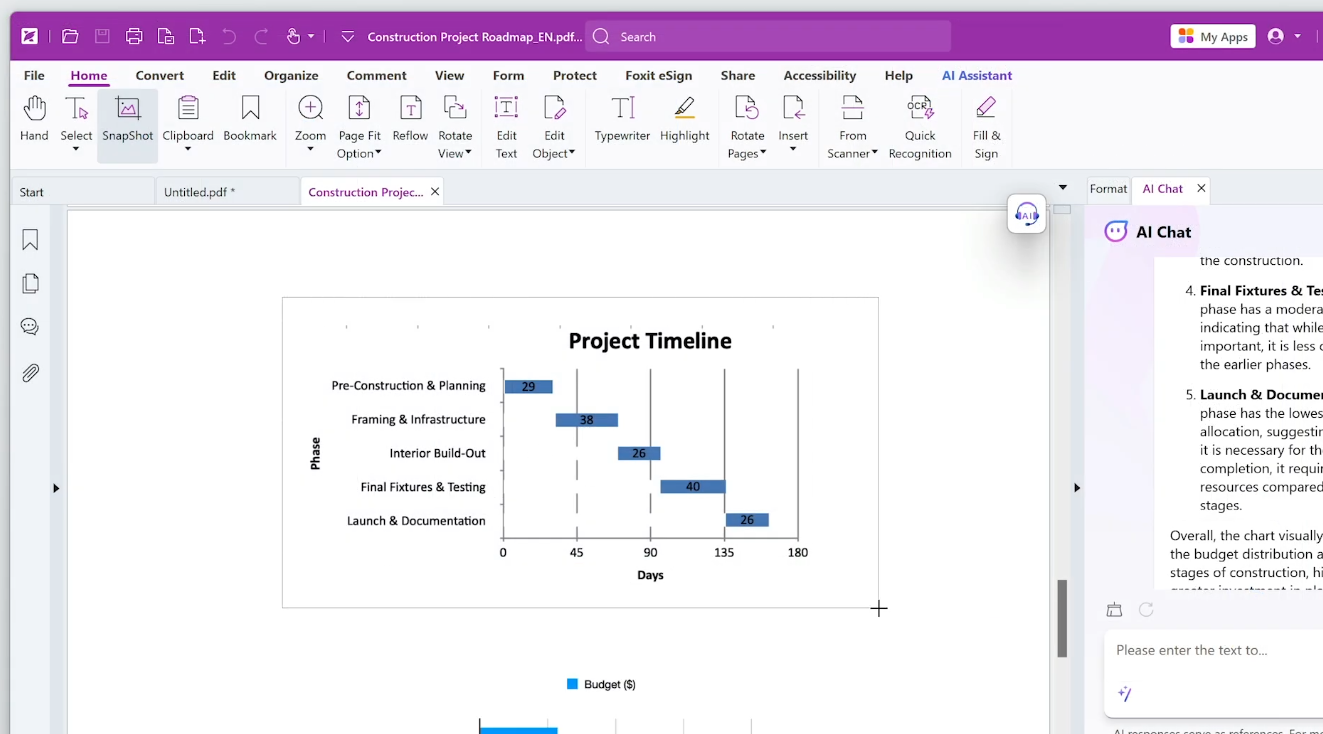1323x734 pixels.
Task: Open the Help tab
Action: 899,75
